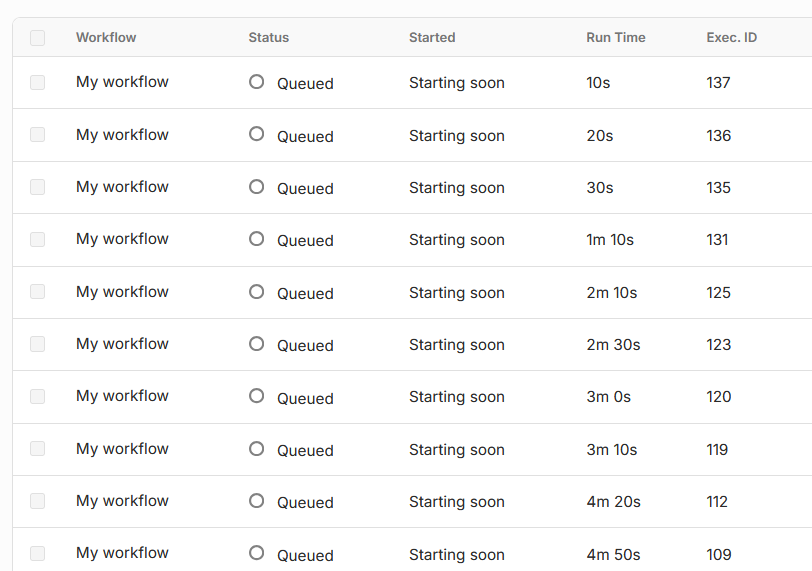Click the Queued status icon for execution 120

coord(257,396)
